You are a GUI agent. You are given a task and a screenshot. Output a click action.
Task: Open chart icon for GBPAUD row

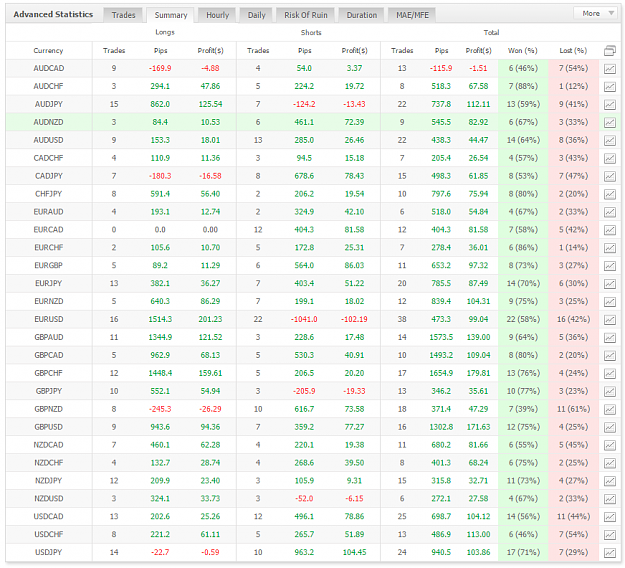609,338
